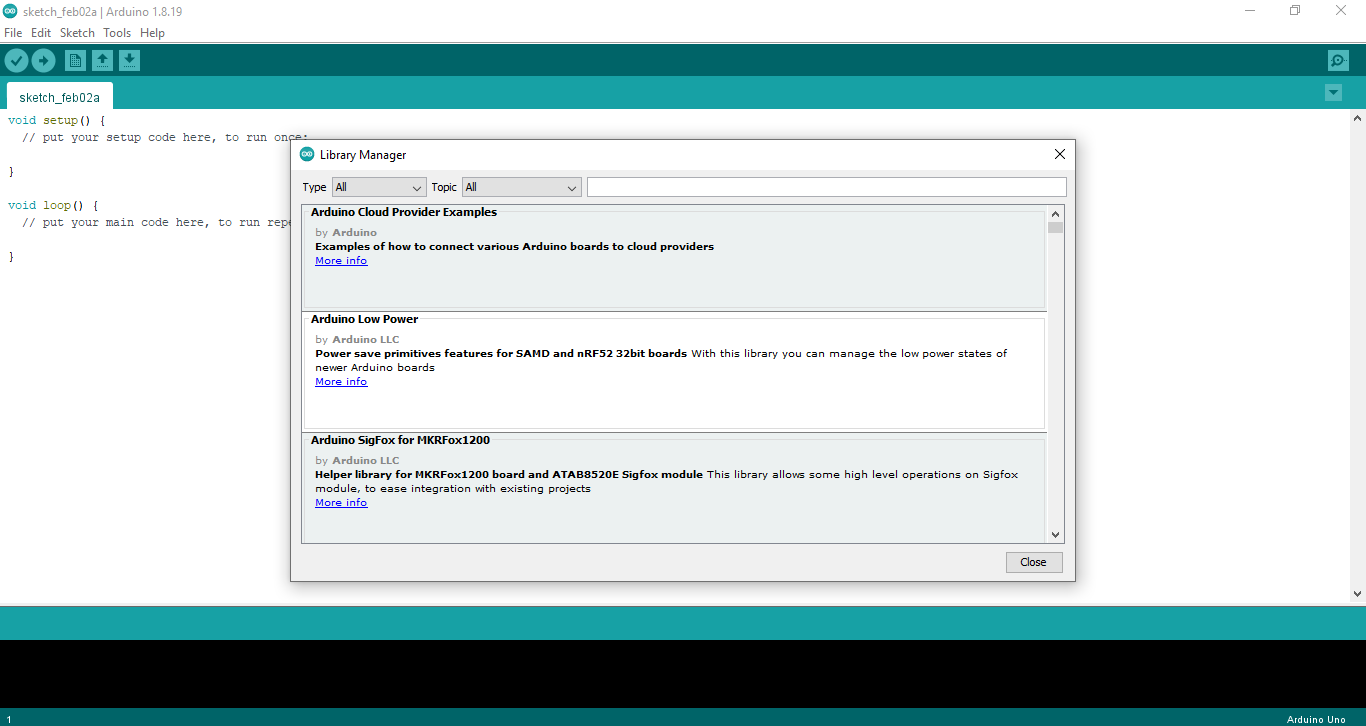Image resolution: width=1366 pixels, height=726 pixels.
Task: Open More info for Cloud Provider Examples
Action: pyautogui.click(x=341, y=261)
